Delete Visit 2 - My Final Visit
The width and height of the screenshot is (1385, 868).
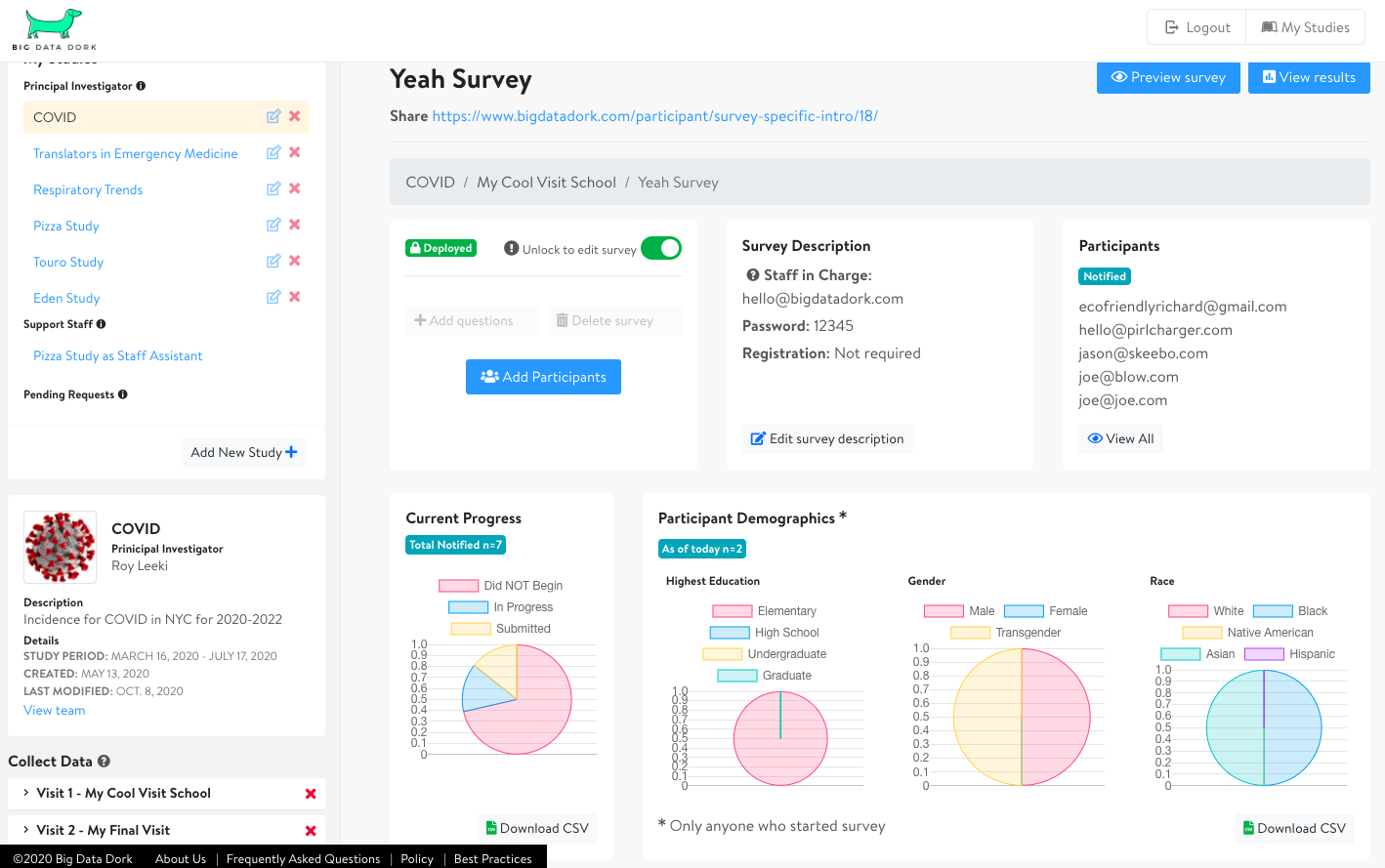(311, 831)
